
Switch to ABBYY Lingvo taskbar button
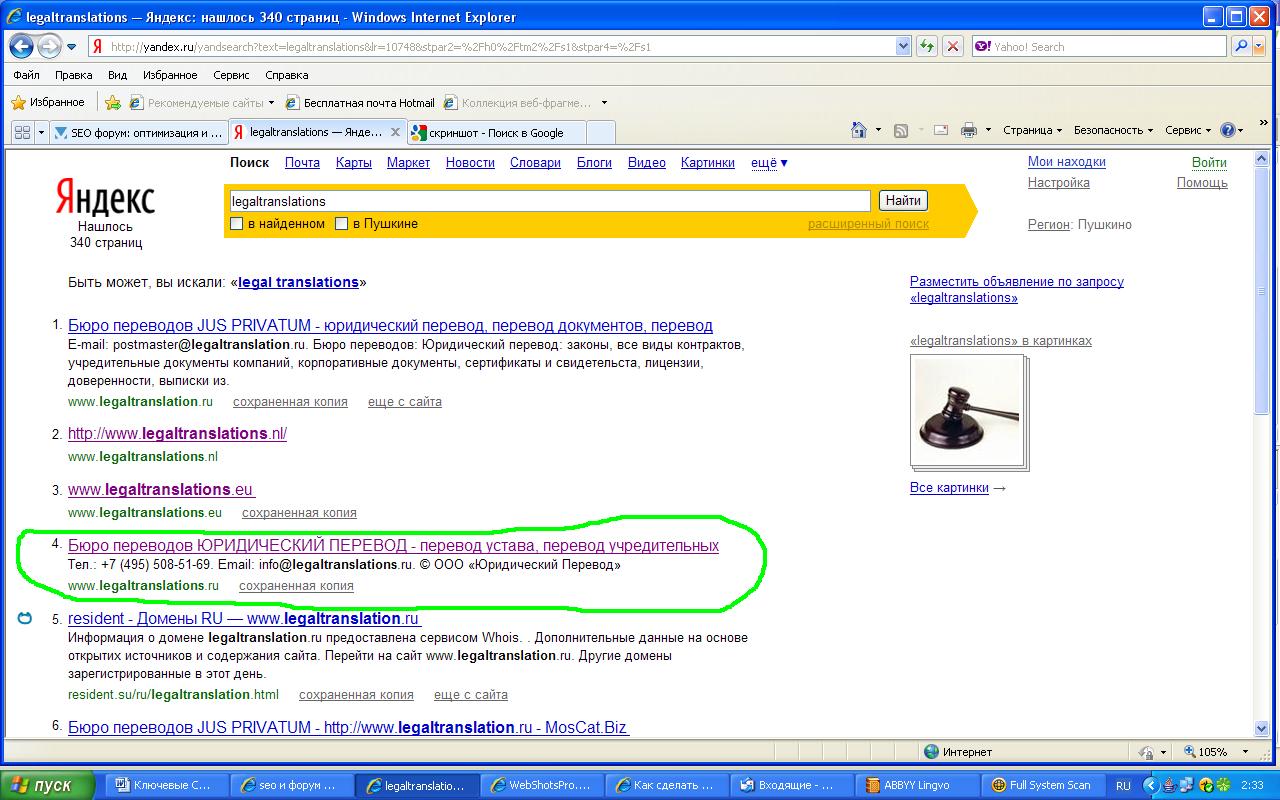[x=916, y=785]
